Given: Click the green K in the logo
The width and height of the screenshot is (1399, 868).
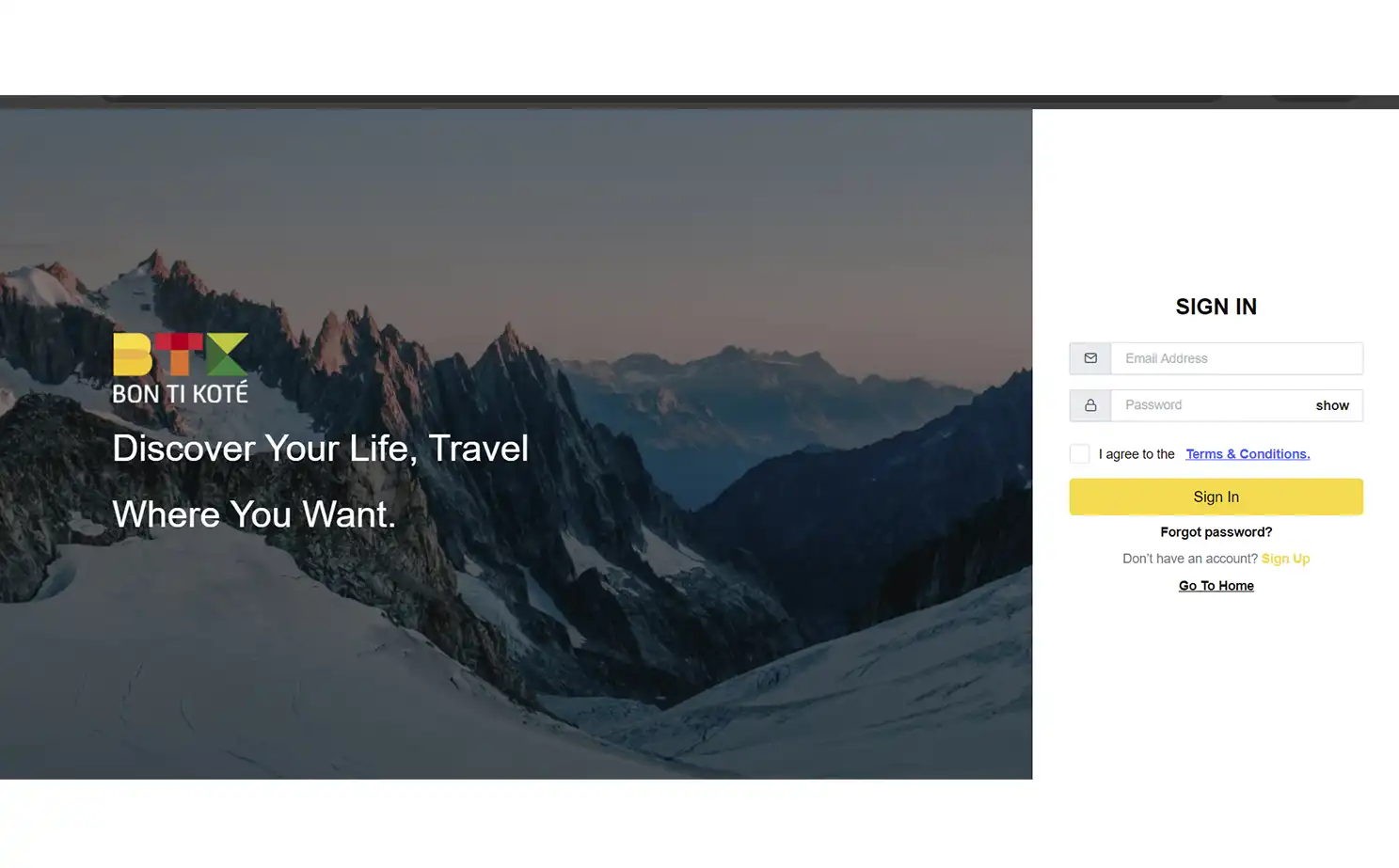Looking at the screenshot, I should 228,355.
